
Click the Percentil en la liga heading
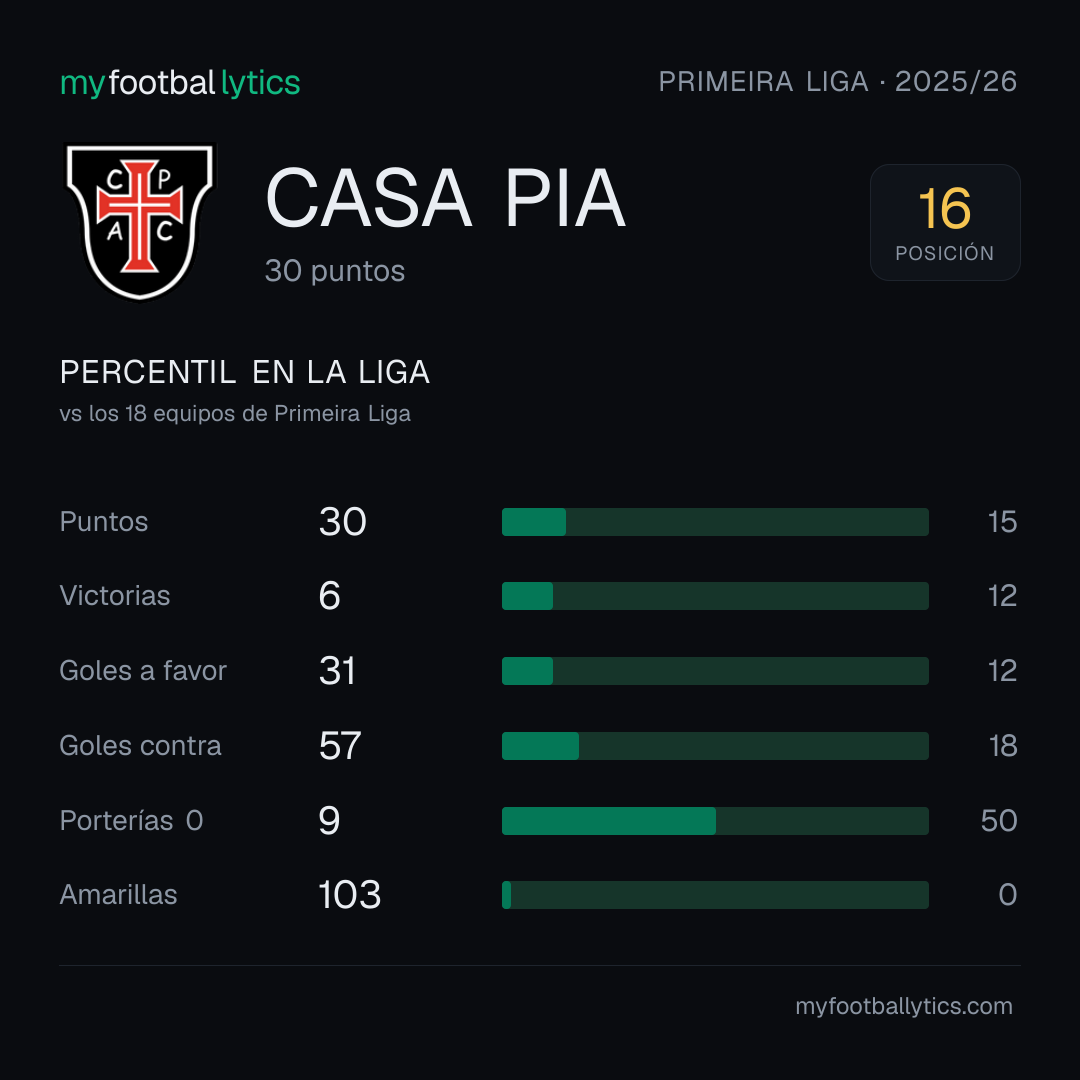point(245,373)
